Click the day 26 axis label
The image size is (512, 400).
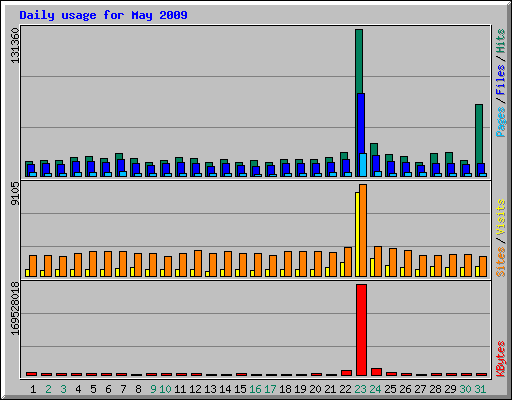(405, 389)
